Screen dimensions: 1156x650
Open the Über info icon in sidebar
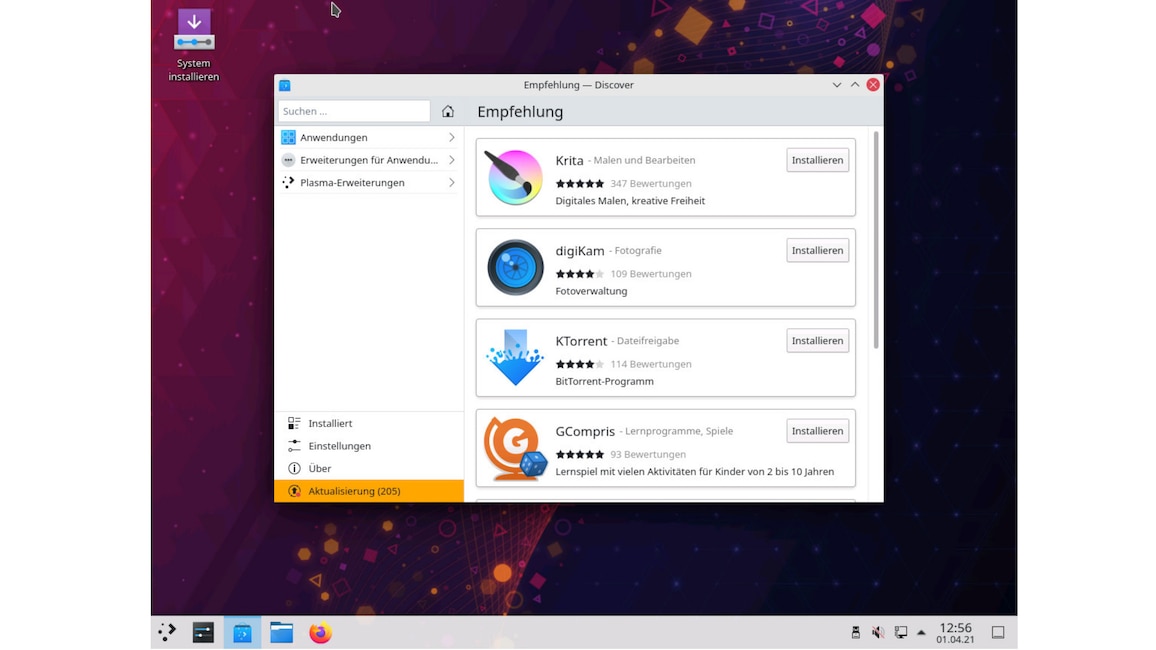tap(288, 468)
